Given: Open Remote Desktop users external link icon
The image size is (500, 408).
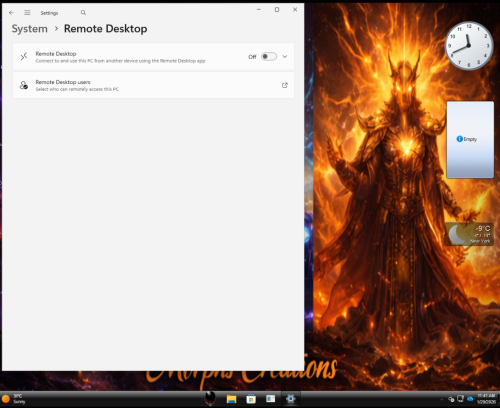Looking at the screenshot, I should pos(285,85).
